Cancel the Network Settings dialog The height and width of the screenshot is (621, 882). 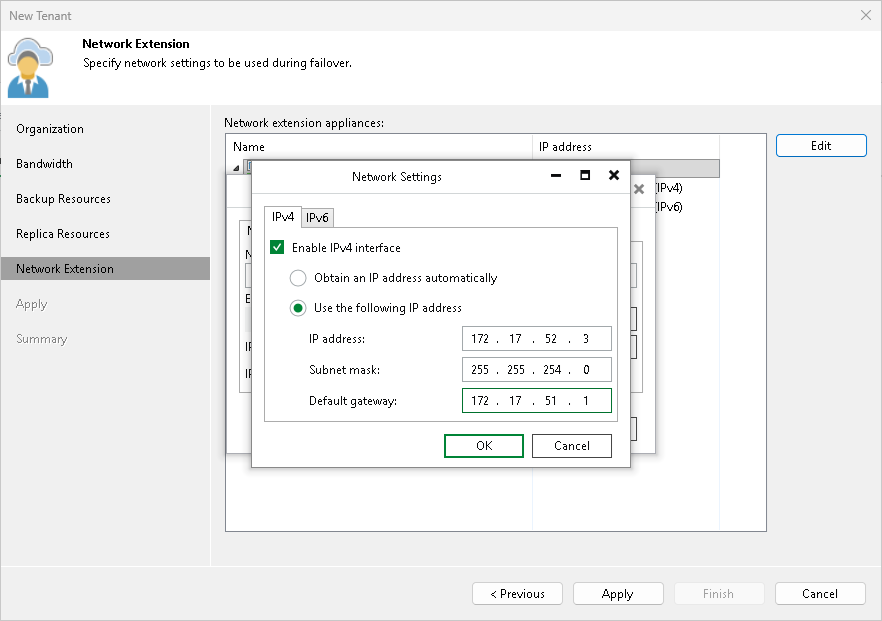coord(572,446)
